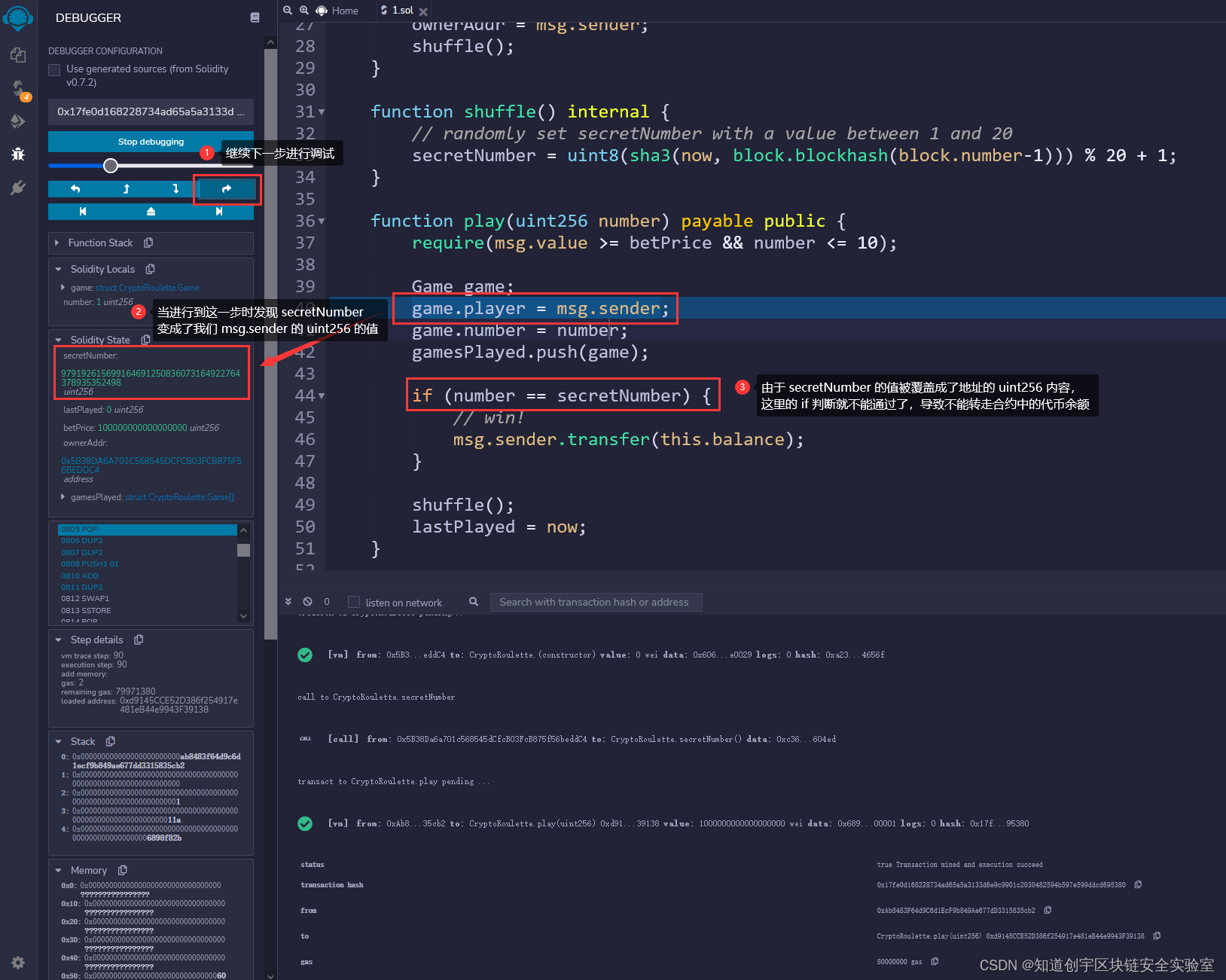Viewport: 1226px width, 980px height.
Task: Select the 0808 PUSH1 01 opcode row
Action: pos(148,564)
